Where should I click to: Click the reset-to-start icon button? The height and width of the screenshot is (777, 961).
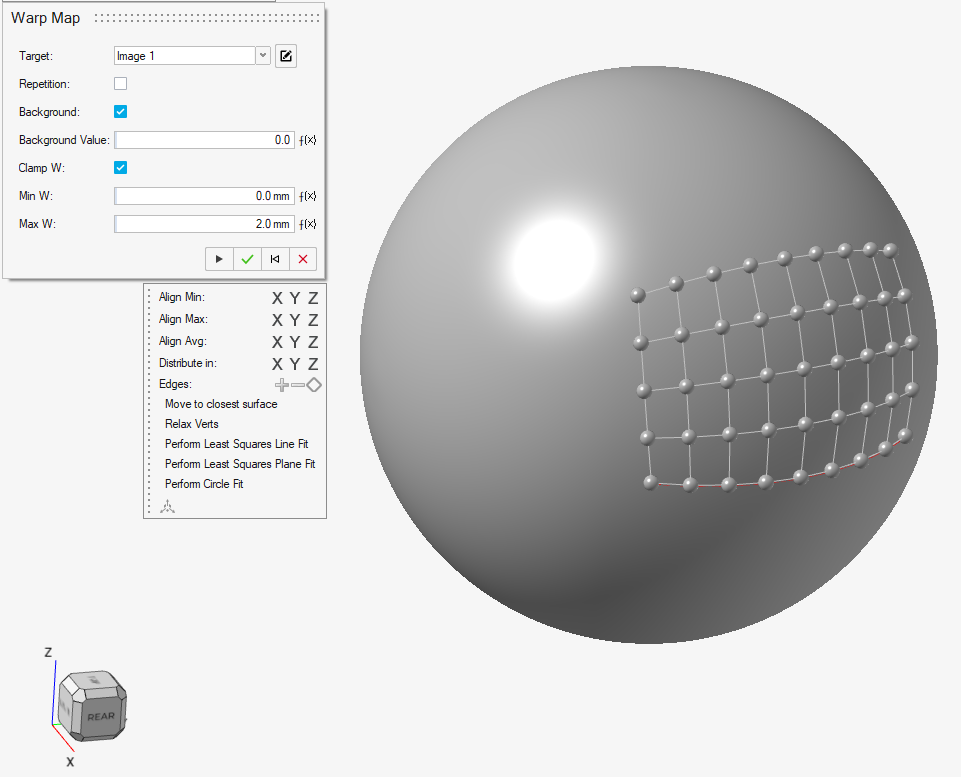[275, 259]
